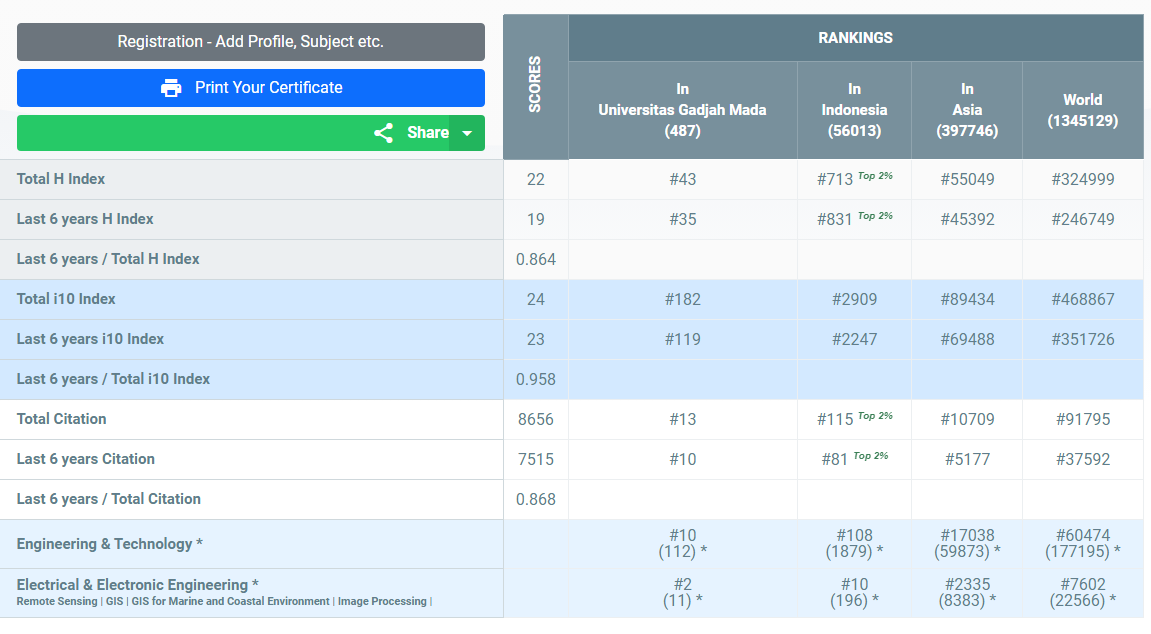Select the In Asia column header
1151x634 pixels.
(966, 110)
